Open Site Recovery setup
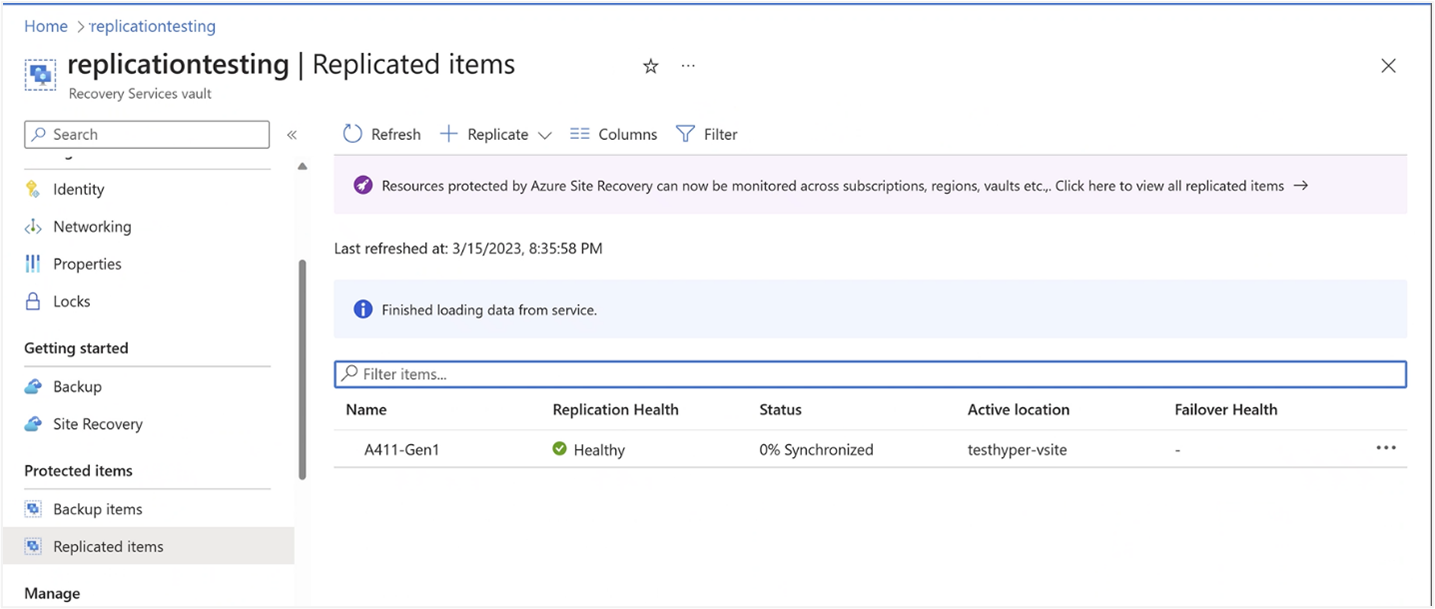 [97, 424]
